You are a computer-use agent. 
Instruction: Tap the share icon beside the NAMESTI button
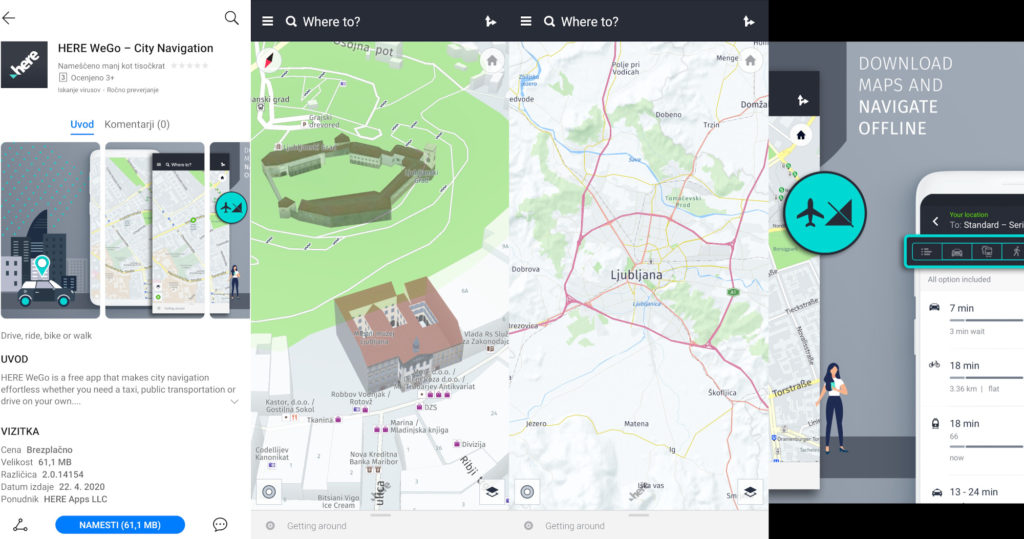pos(19,524)
